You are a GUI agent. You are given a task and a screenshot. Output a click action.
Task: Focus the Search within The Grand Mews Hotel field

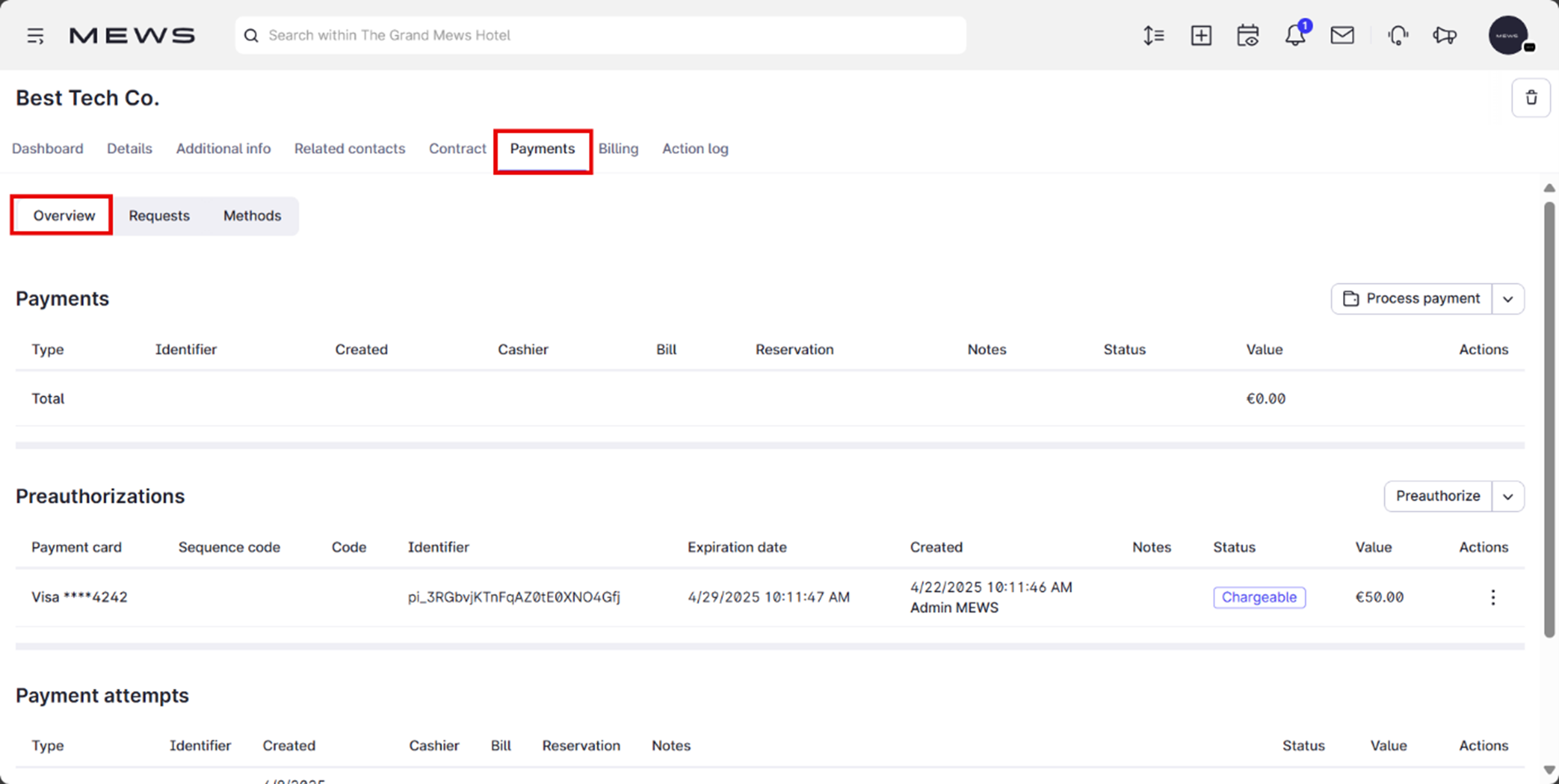coord(601,36)
